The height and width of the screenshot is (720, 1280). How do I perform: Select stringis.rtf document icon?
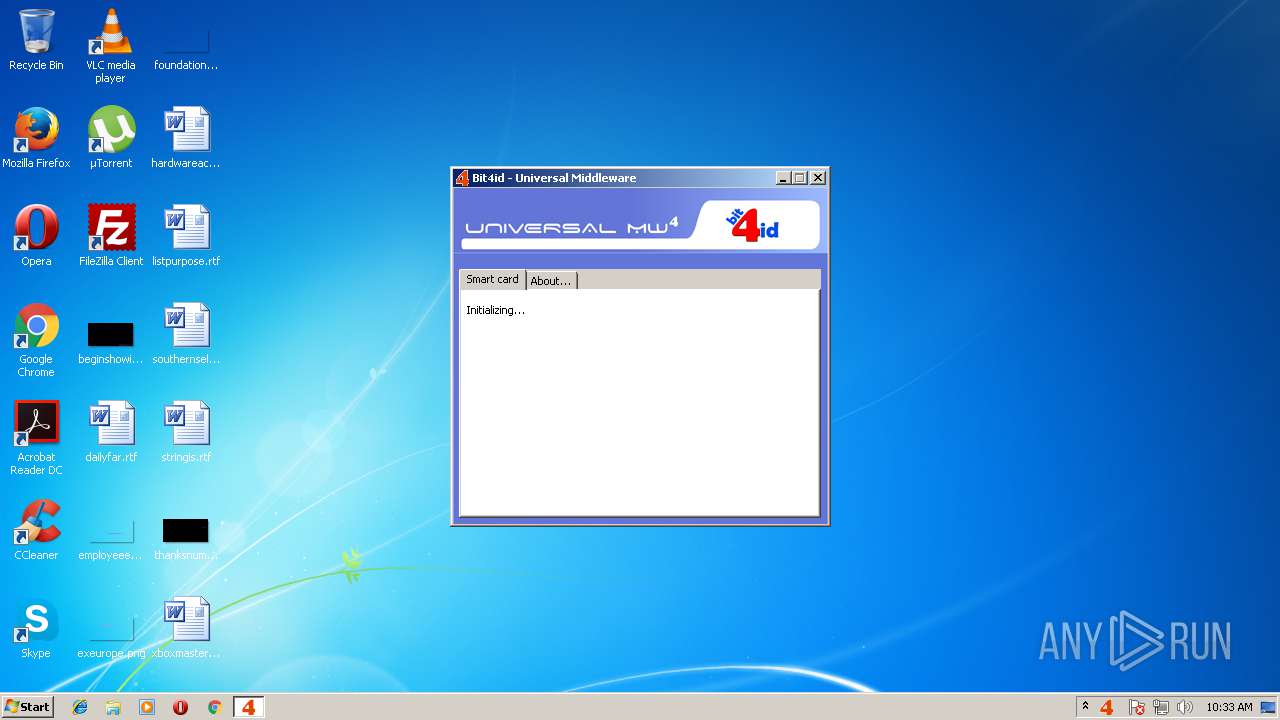tap(186, 432)
